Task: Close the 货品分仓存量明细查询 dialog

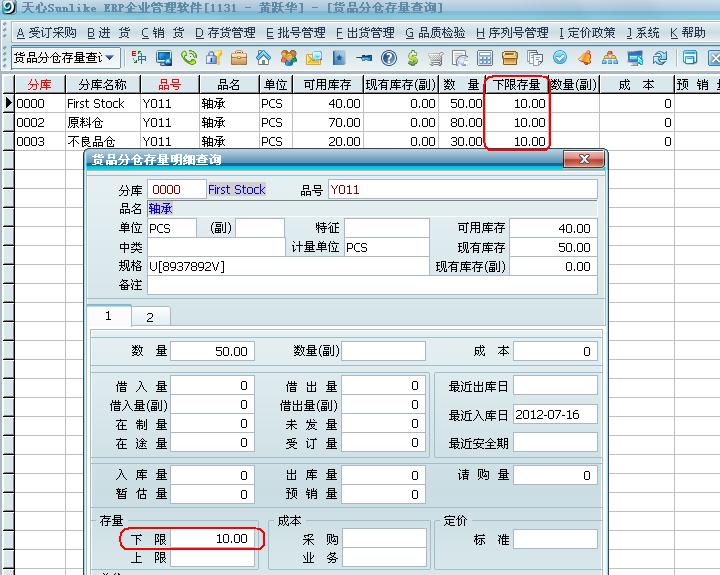Action: [x=583, y=160]
